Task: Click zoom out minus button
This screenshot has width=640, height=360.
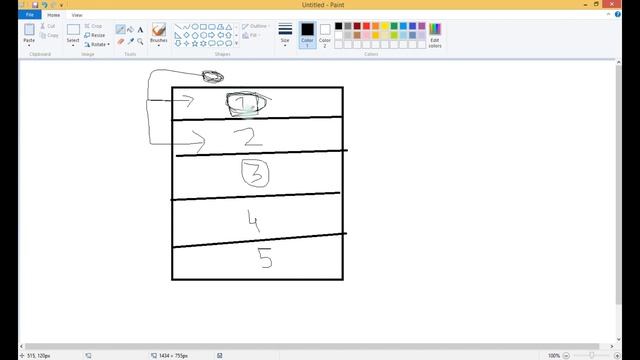Action: 566,356
